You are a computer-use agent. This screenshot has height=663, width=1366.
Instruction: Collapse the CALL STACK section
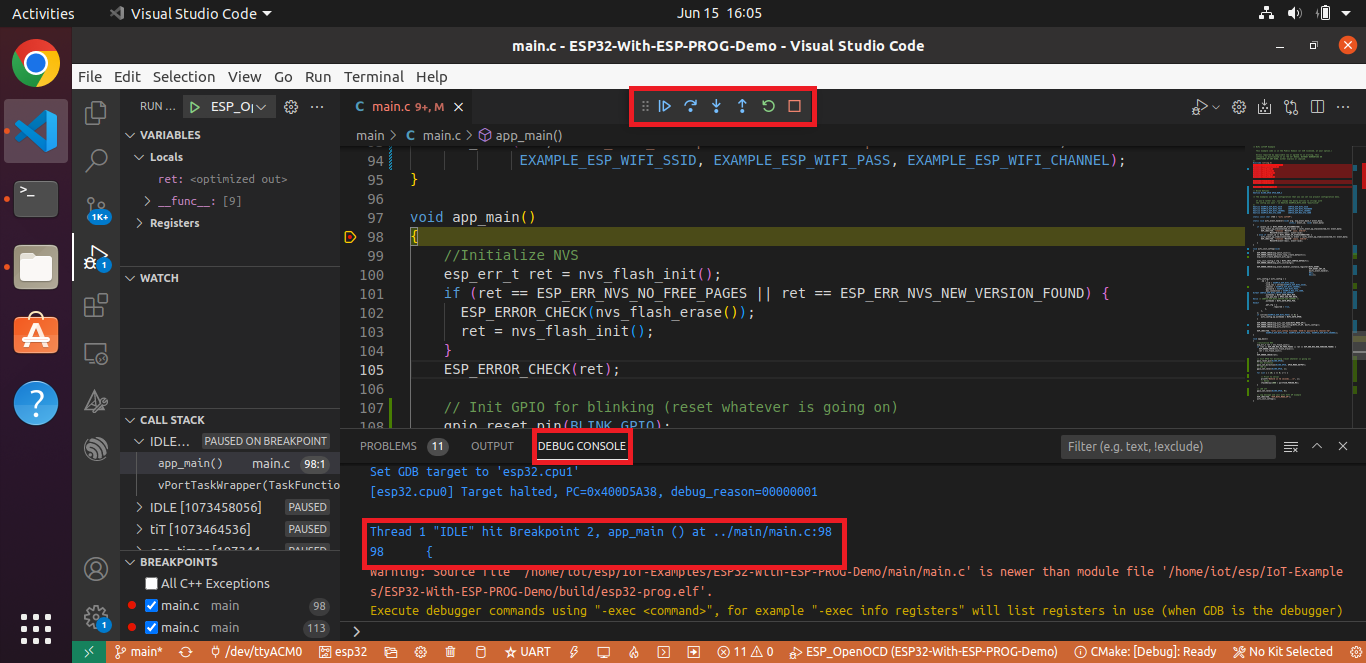pos(230,420)
